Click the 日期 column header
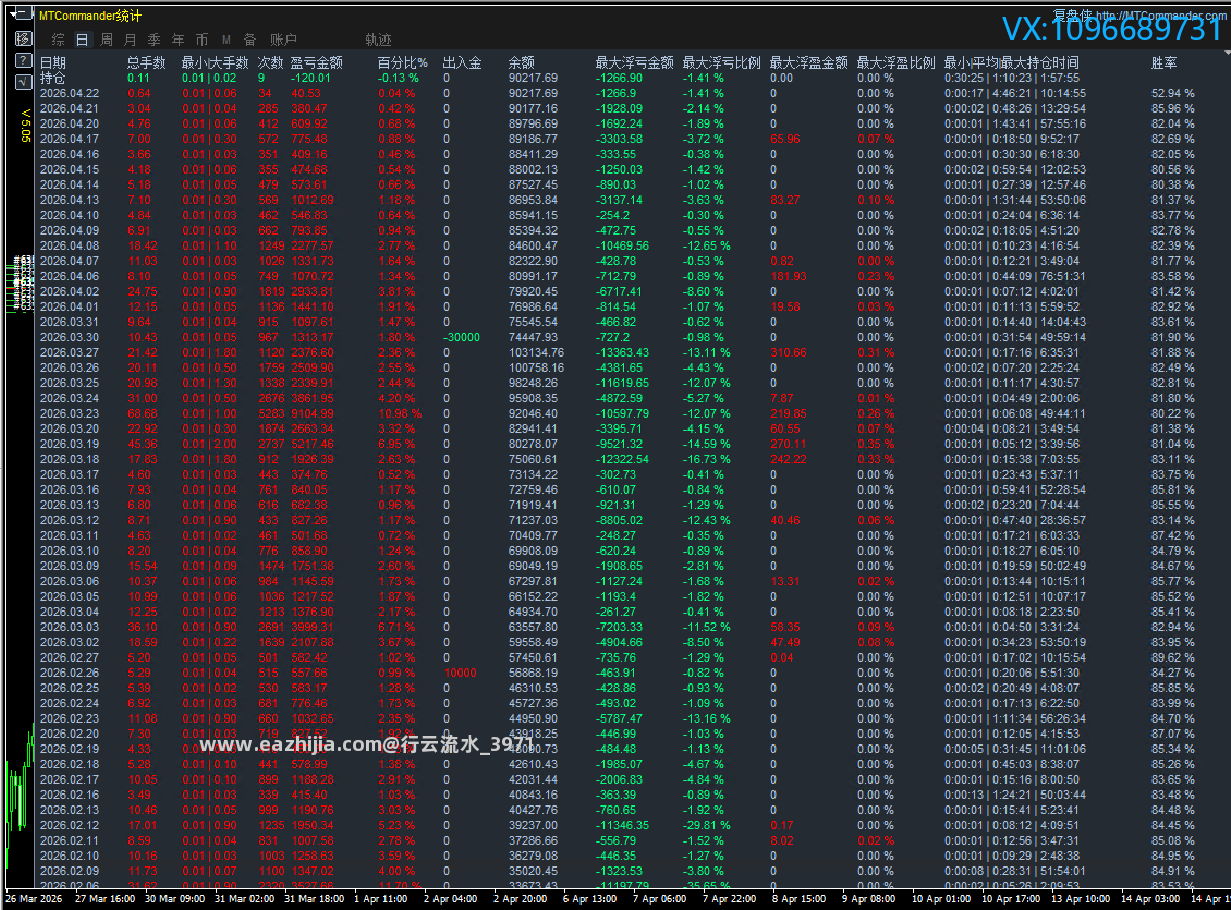 point(53,63)
